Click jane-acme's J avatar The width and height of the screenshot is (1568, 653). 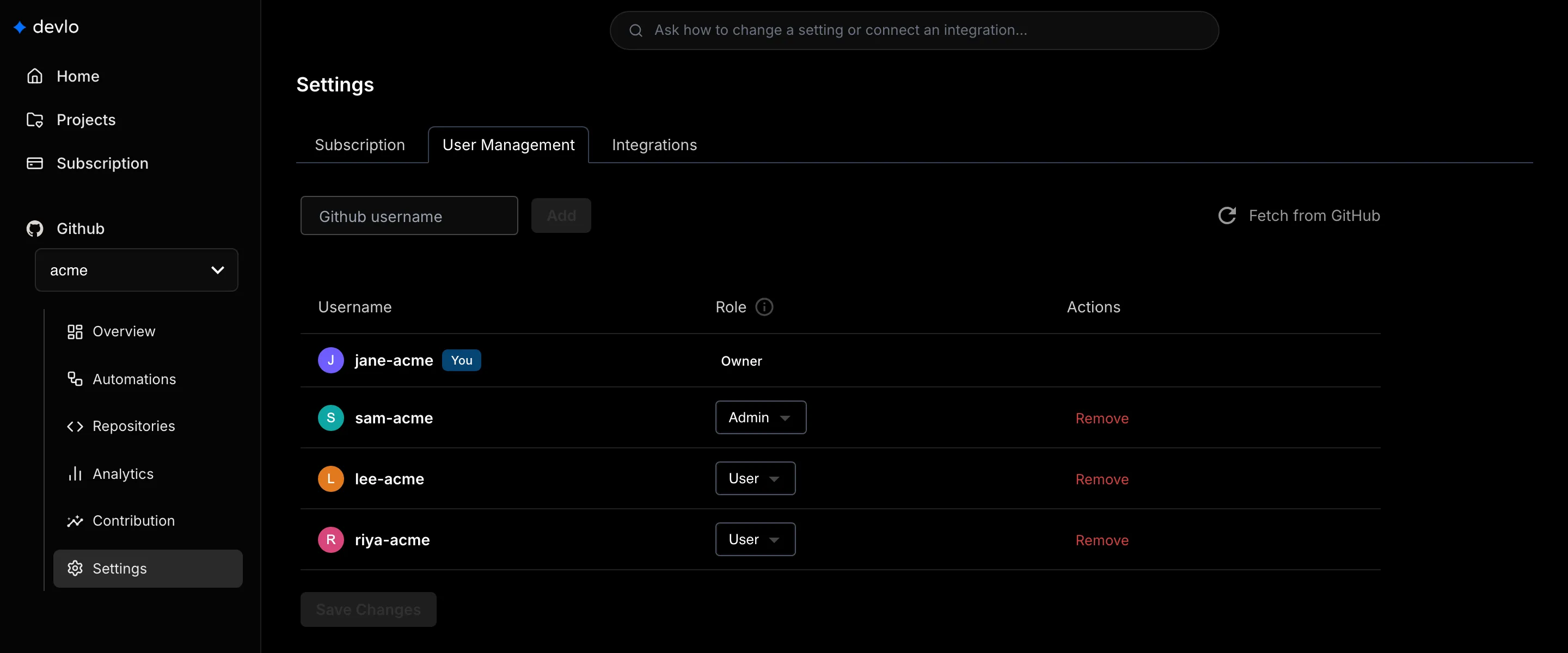click(330, 360)
